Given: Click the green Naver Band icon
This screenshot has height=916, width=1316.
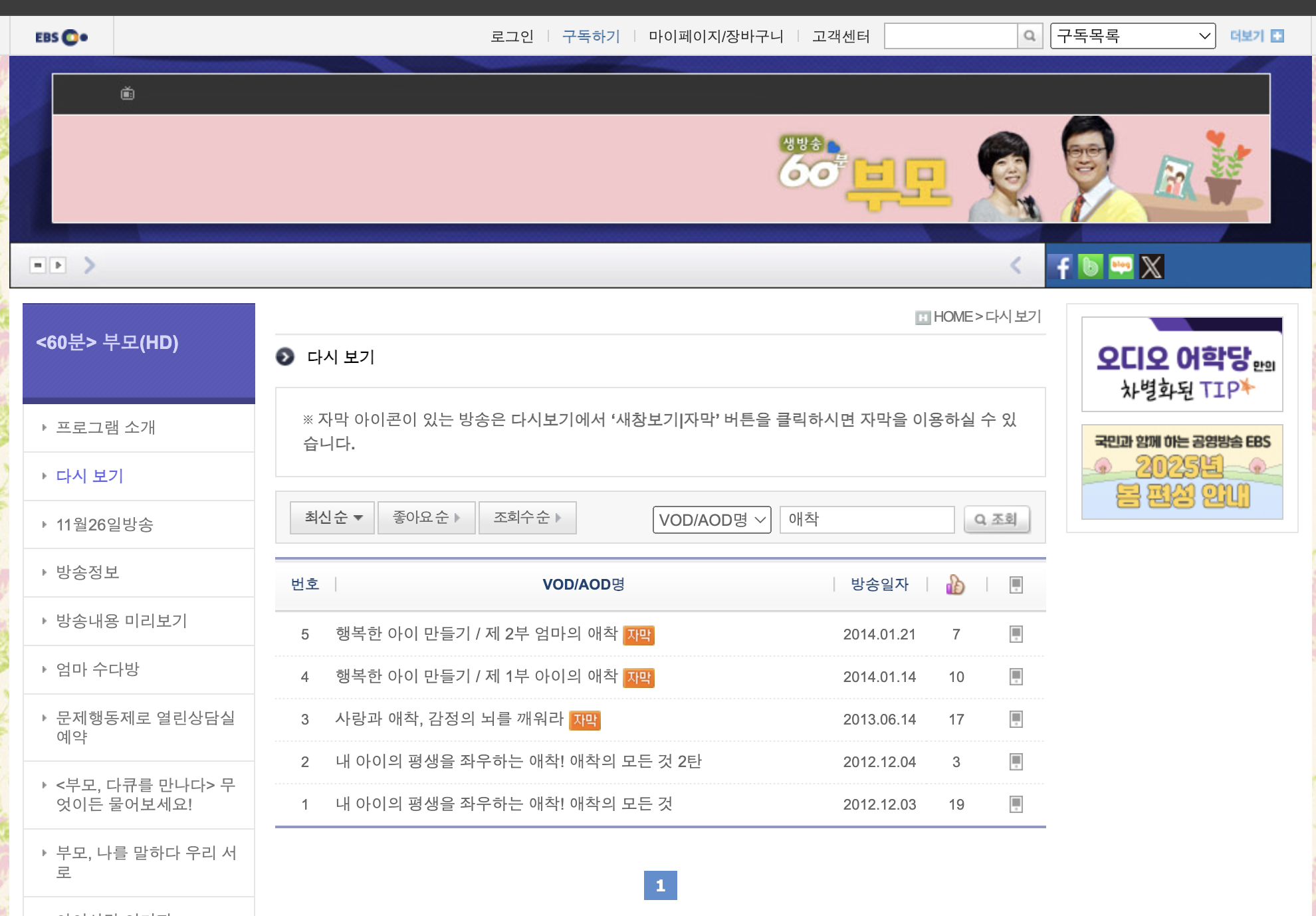Looking at the screenshot, I should (1091, 267).
